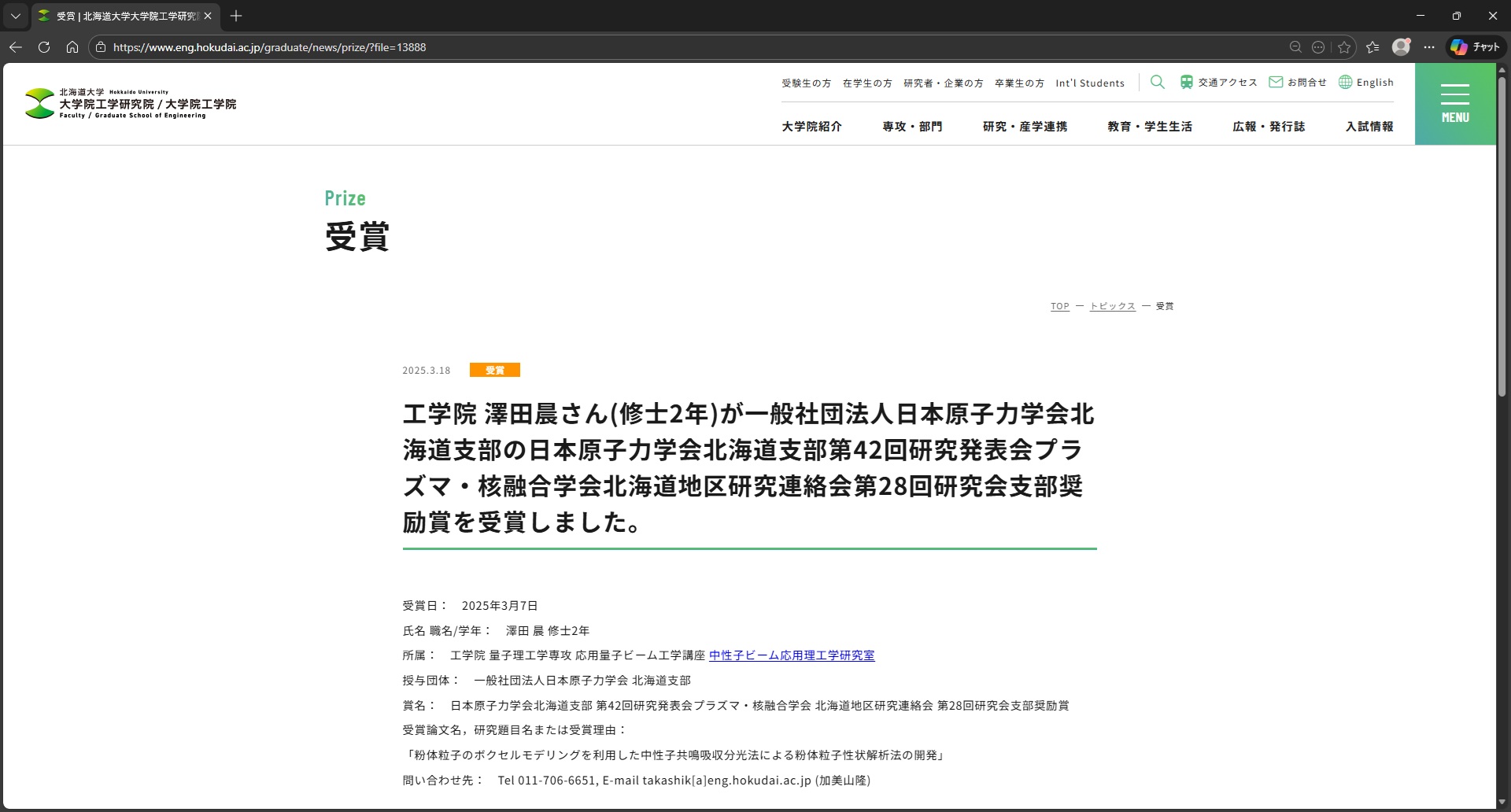
Task: Open the 大学院紹介 navigation menu
Action: coord(811,127)
